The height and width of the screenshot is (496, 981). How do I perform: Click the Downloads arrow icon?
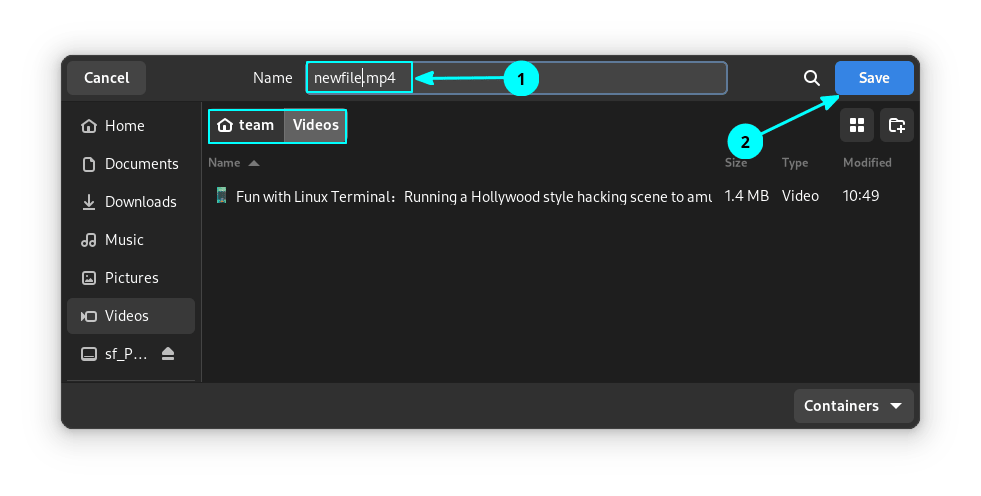pyautogui.click(x=89, y=202)
